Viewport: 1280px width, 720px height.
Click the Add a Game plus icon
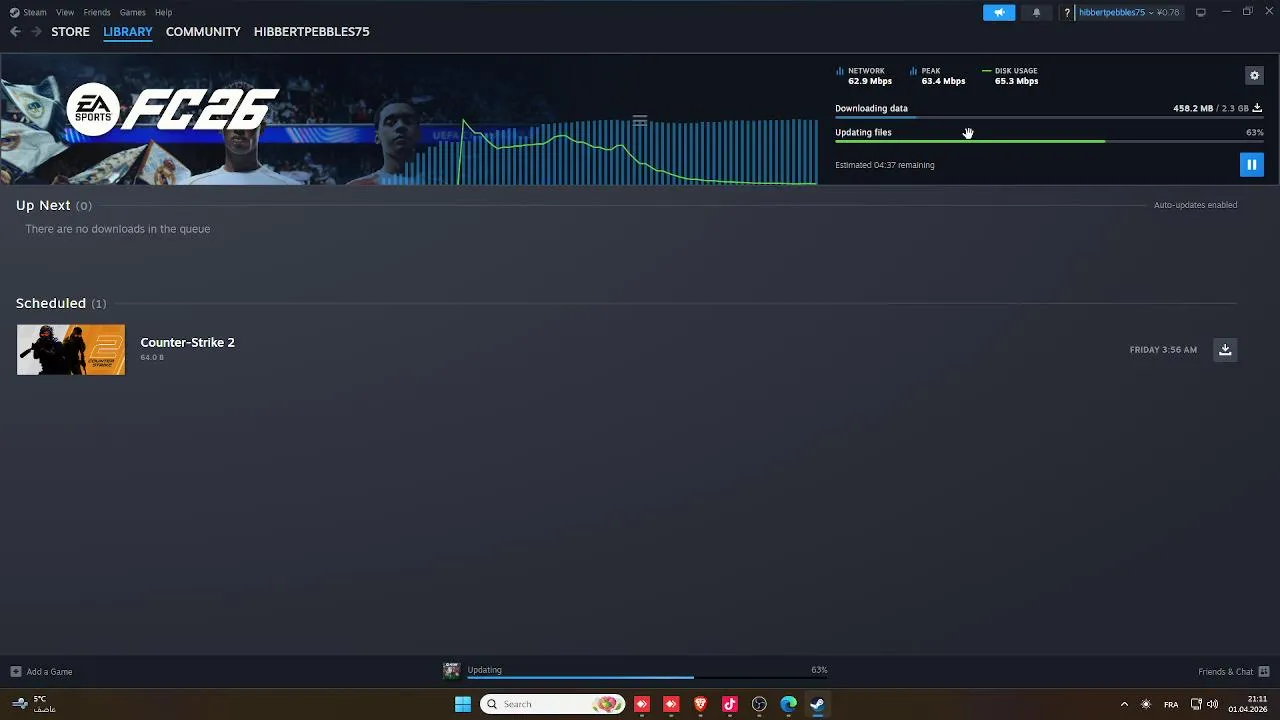click(x=15, y=671)
